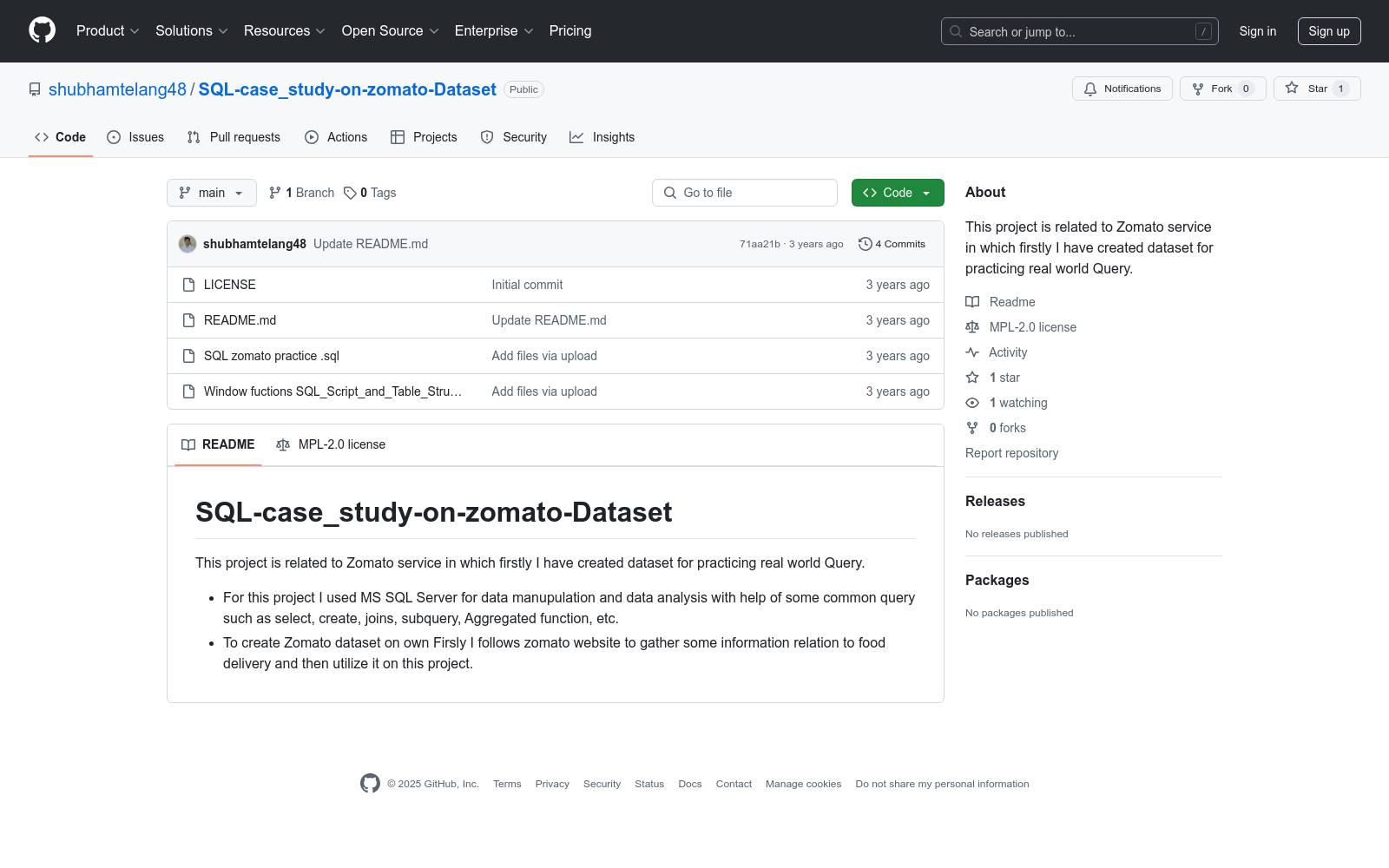The image size is (1389, 868).
Task: Click the Releases heading link
Action: point(995,502)
